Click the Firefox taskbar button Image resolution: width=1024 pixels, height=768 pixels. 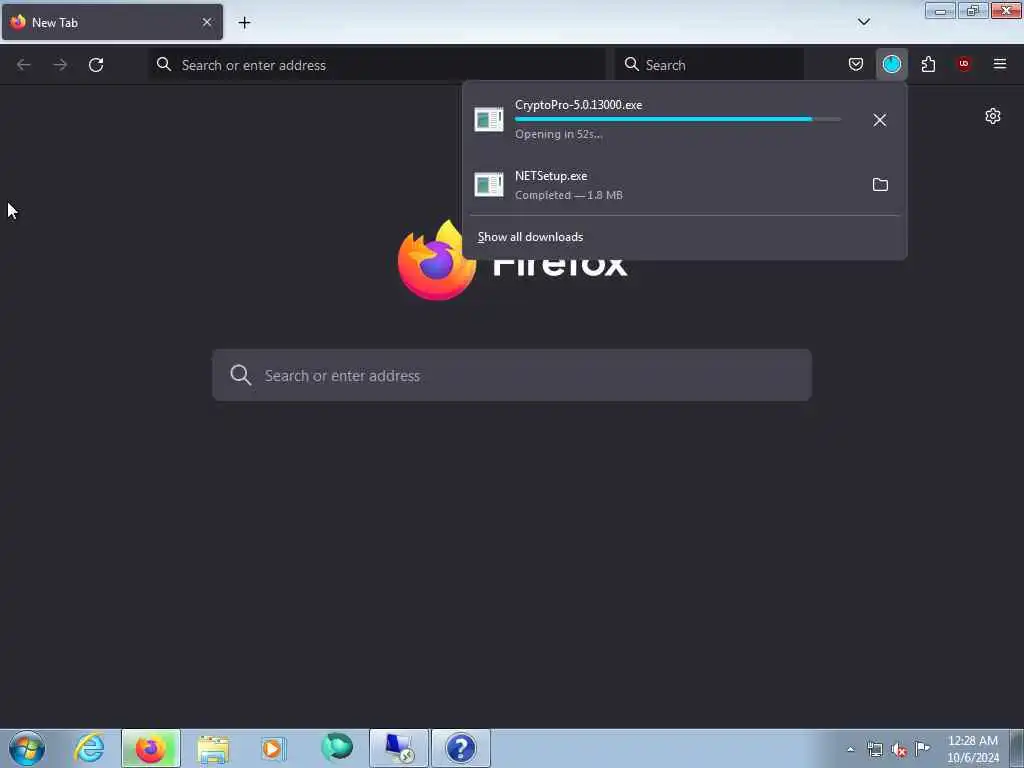(151, 748)
